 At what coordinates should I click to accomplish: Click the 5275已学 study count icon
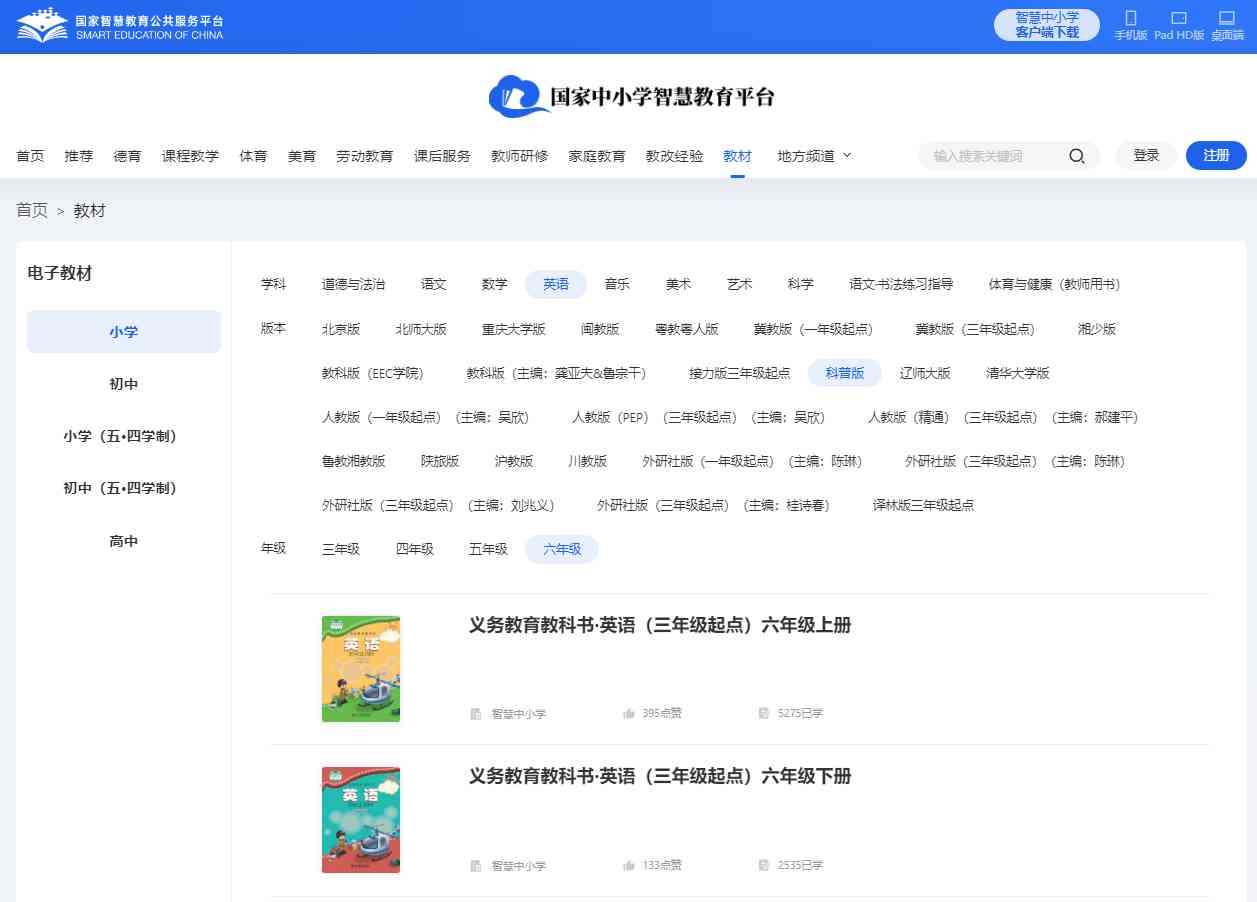click(x=764, y=714)
